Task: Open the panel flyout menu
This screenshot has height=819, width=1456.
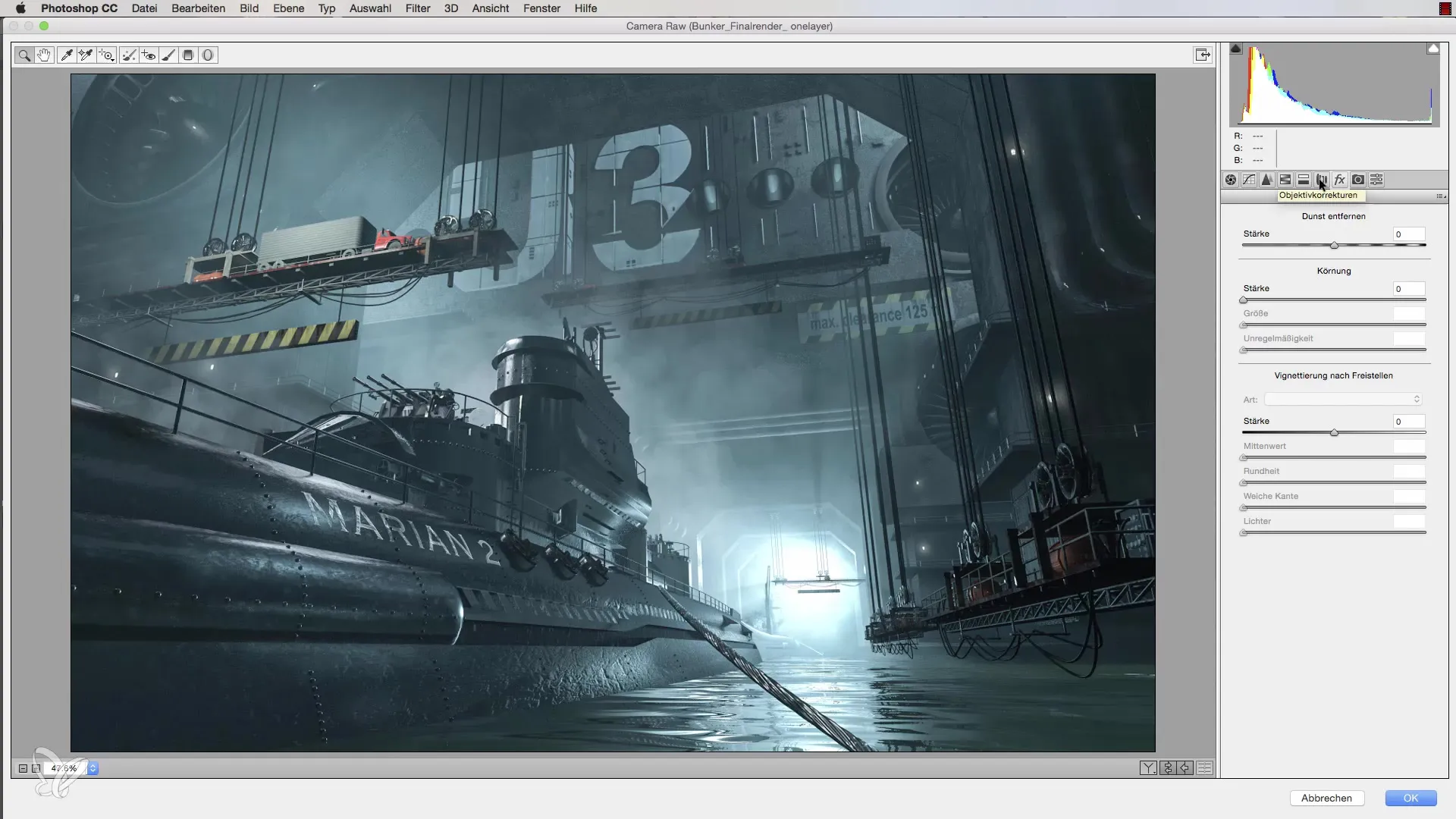Action: pyautogui.click(x=1440, y=196)
